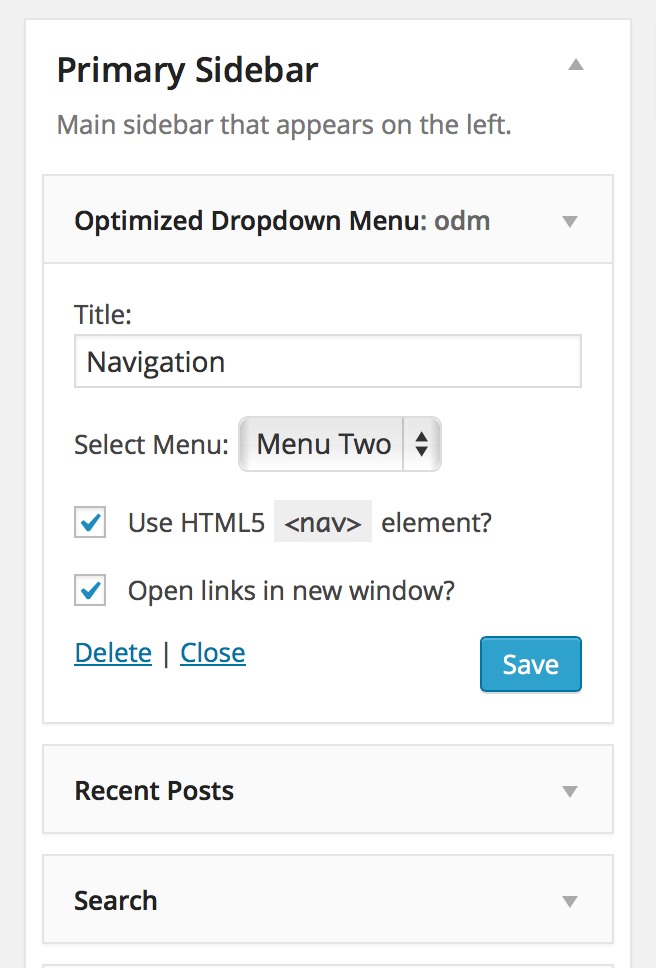This screenshot has width=656, height=968.
Task: Uncheck the Open links in new window checkbox
Action: [90, 590]
